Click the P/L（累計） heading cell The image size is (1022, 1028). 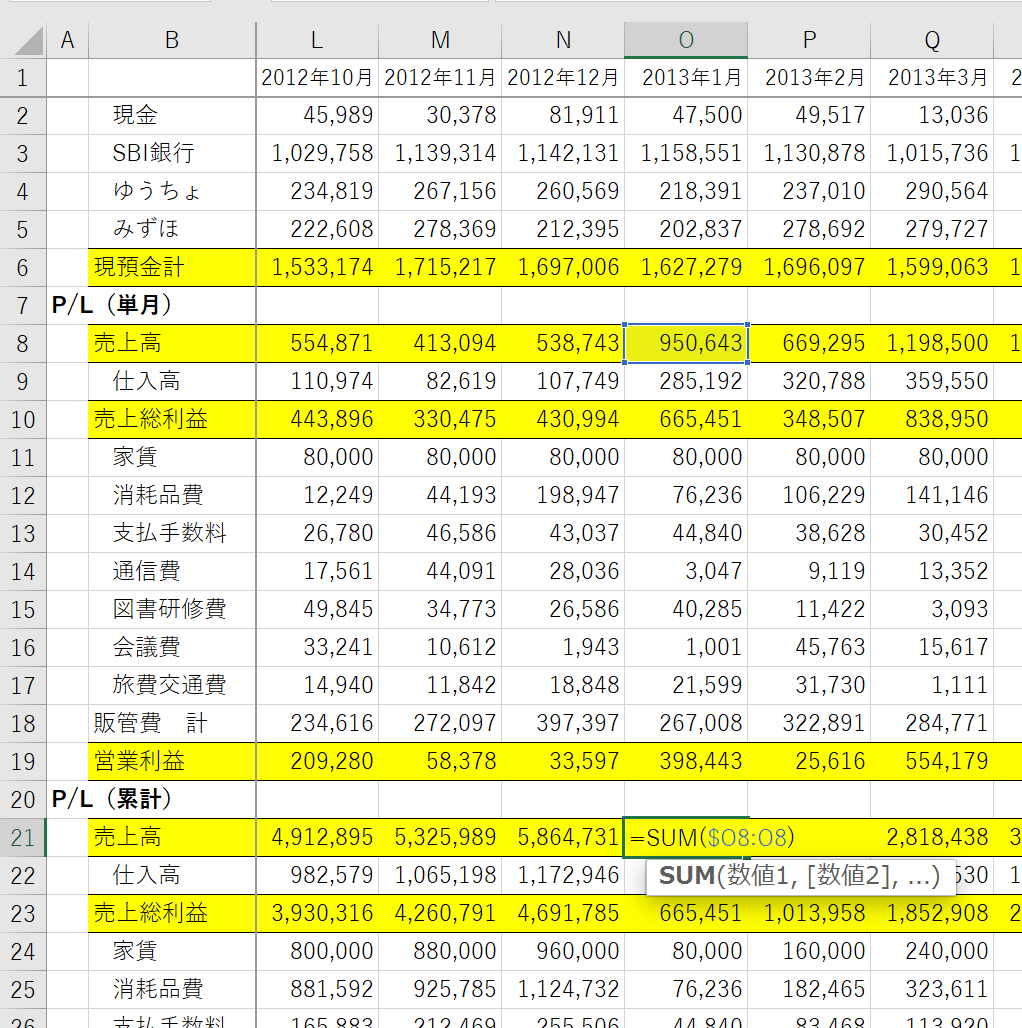coord(112,799)
